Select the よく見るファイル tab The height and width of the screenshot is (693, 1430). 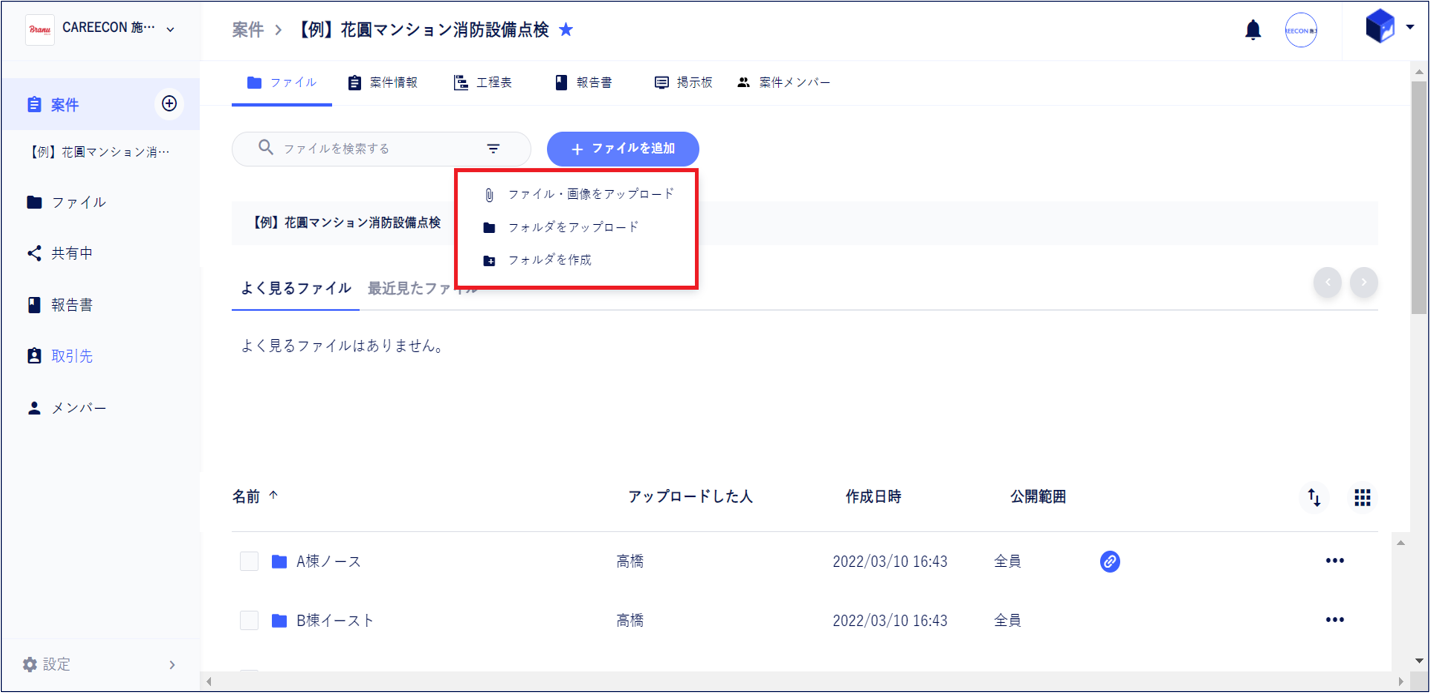pos(296,288)
